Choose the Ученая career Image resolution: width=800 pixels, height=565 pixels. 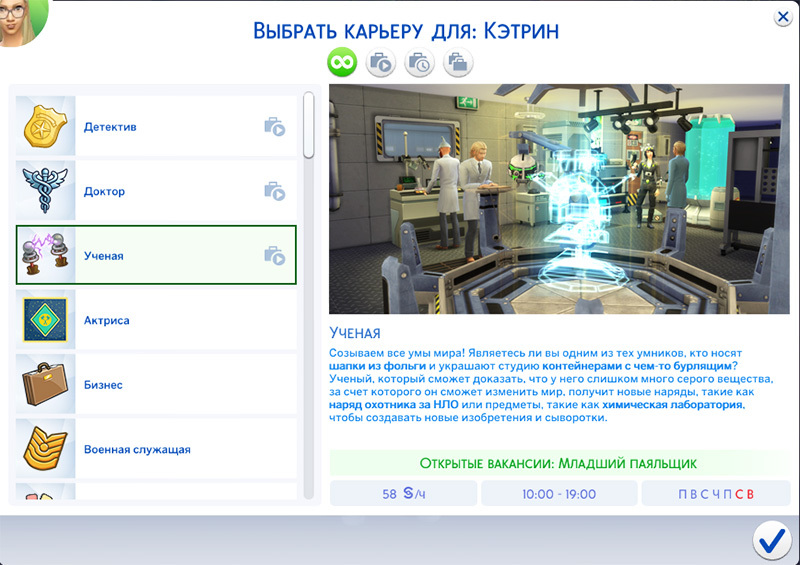pyautogui.click(x=156, y=255)
